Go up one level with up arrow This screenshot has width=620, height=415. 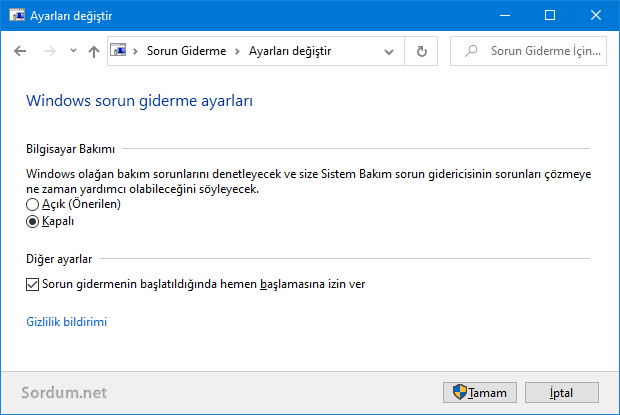click(94, 51)
